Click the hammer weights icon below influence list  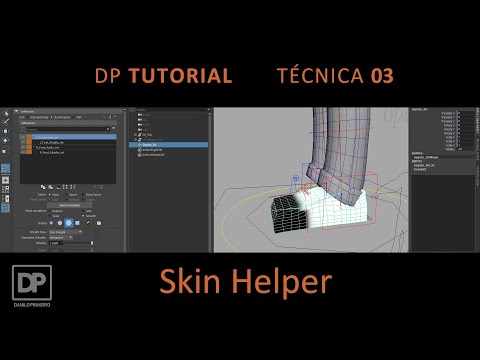58,187
